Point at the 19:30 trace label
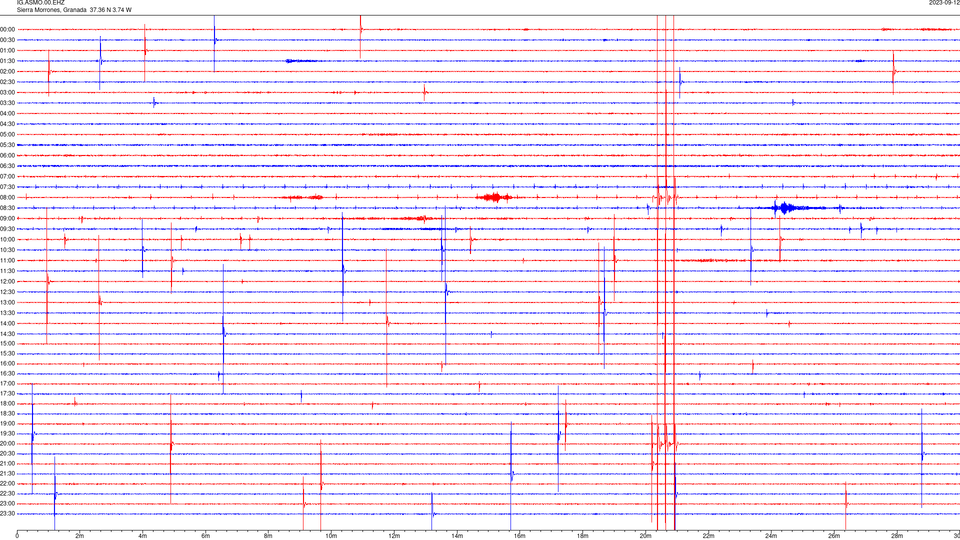The height and width of the screenshot is (540, 960). pos(8,433)
